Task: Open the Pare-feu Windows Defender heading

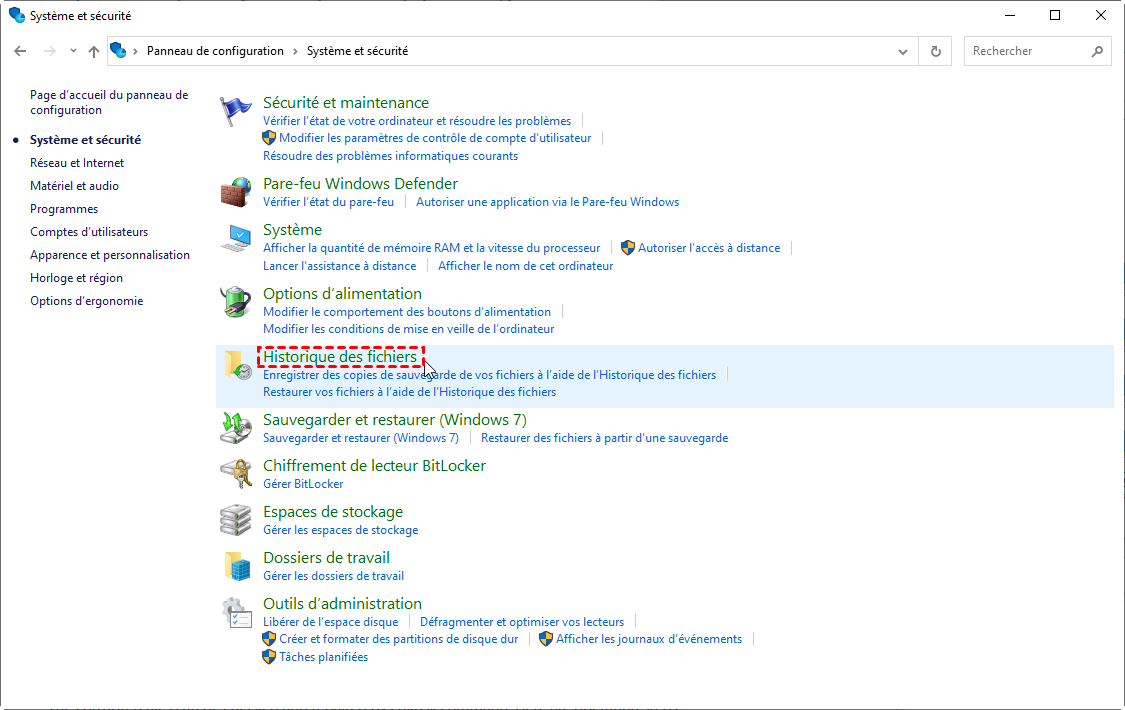Action: 360,184
